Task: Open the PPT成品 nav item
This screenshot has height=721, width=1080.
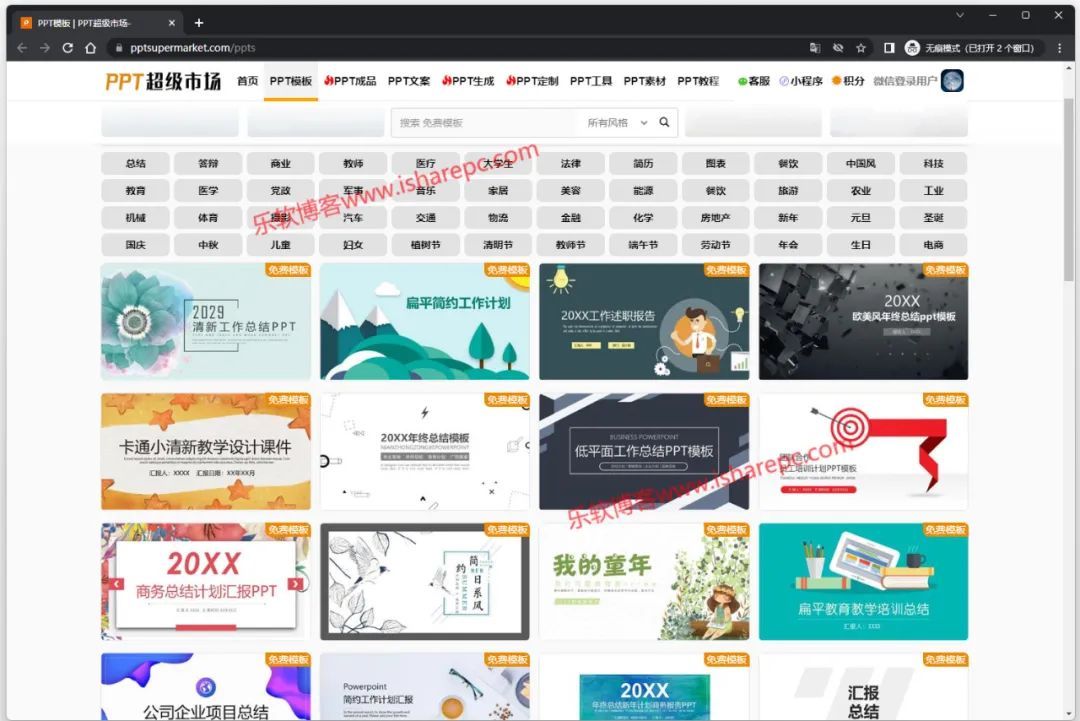Action: (x=350, y=81)
